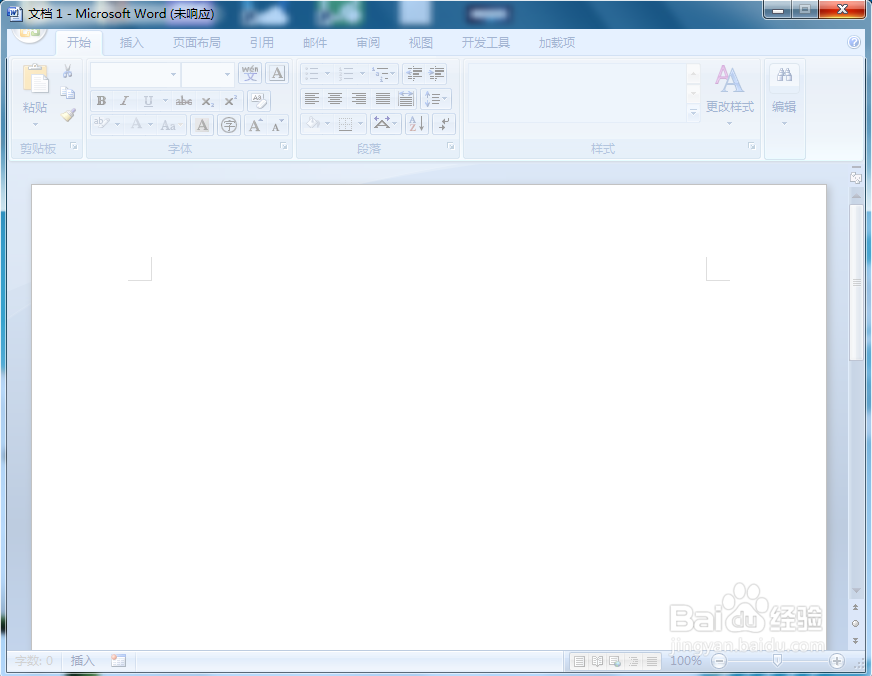Image resolution: width=872 pixels, height=676 pixels.
Task: Click the Sort A-Z icon
Action: pos(417,123)
